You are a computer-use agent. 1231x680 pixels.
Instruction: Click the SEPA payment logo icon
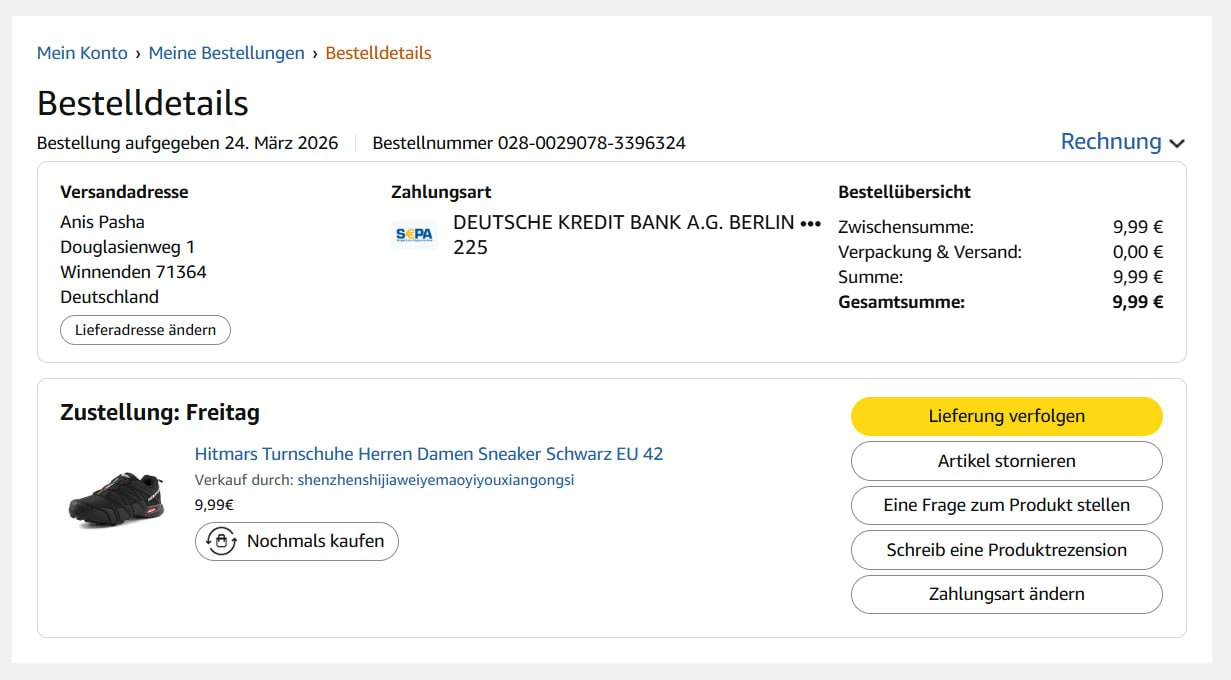[414, 234]
